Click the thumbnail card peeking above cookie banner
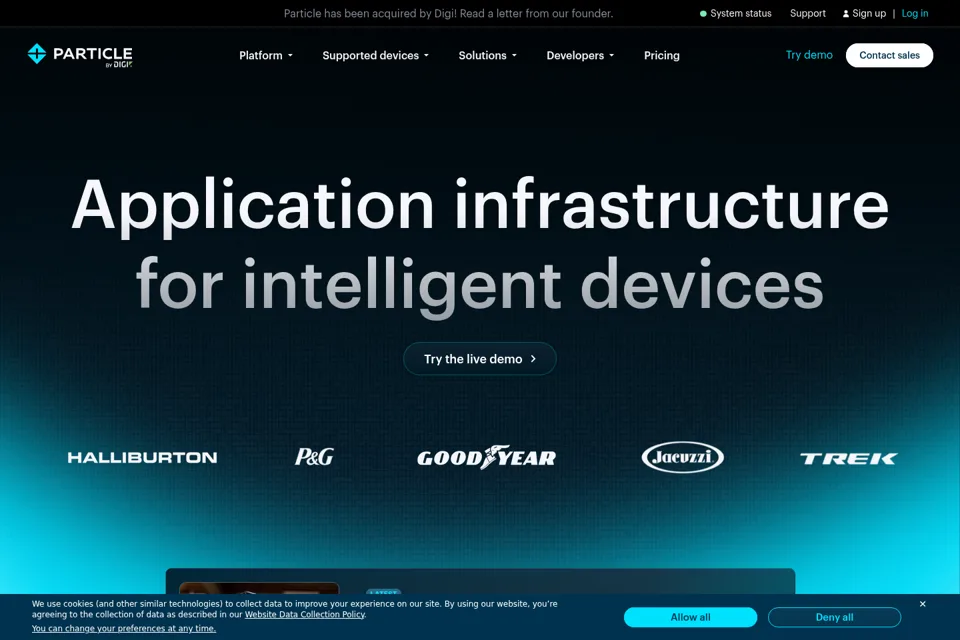960x640 pixels. (258, 588)
